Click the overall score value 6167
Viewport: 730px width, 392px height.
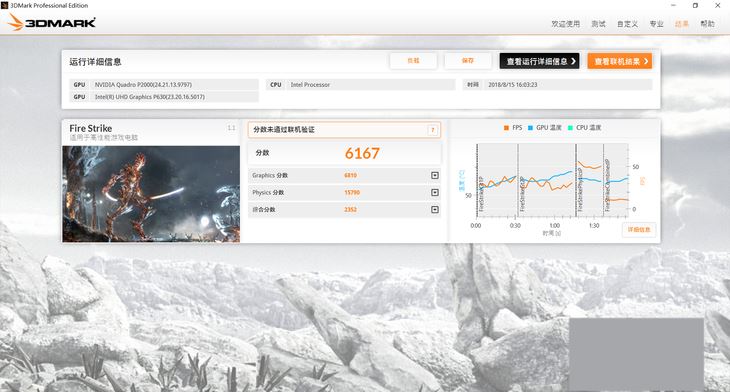362,153
